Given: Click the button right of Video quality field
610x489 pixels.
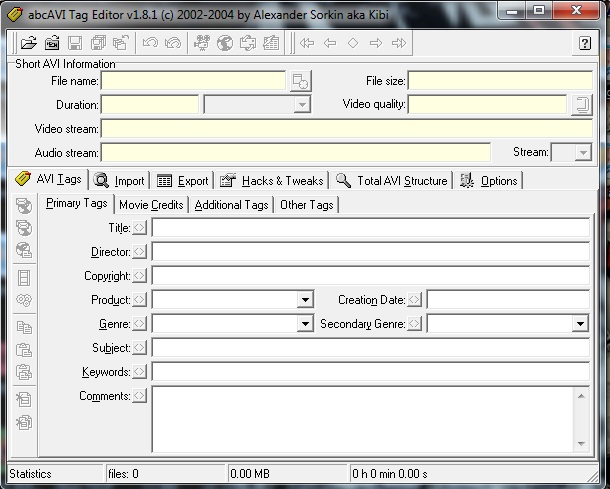Looking at the screenshot, I should (582, 105).
